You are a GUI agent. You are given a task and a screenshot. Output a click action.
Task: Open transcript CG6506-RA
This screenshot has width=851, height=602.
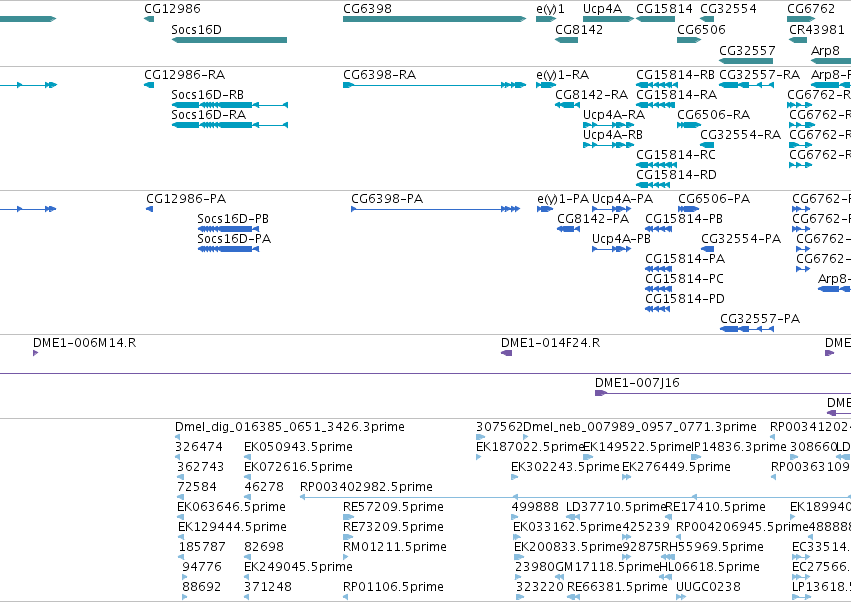pyautogui.click(x=689, y=125)
